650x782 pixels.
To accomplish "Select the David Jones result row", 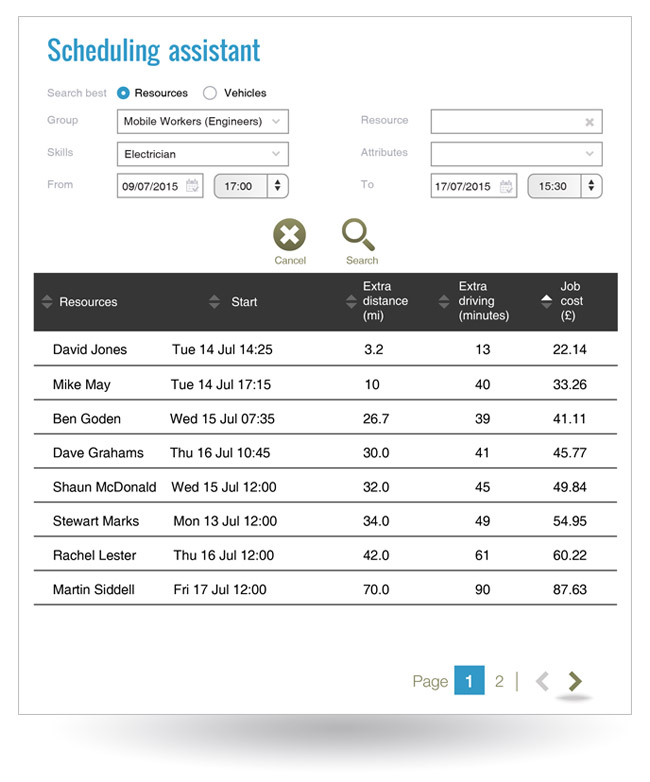I will 324,350.
